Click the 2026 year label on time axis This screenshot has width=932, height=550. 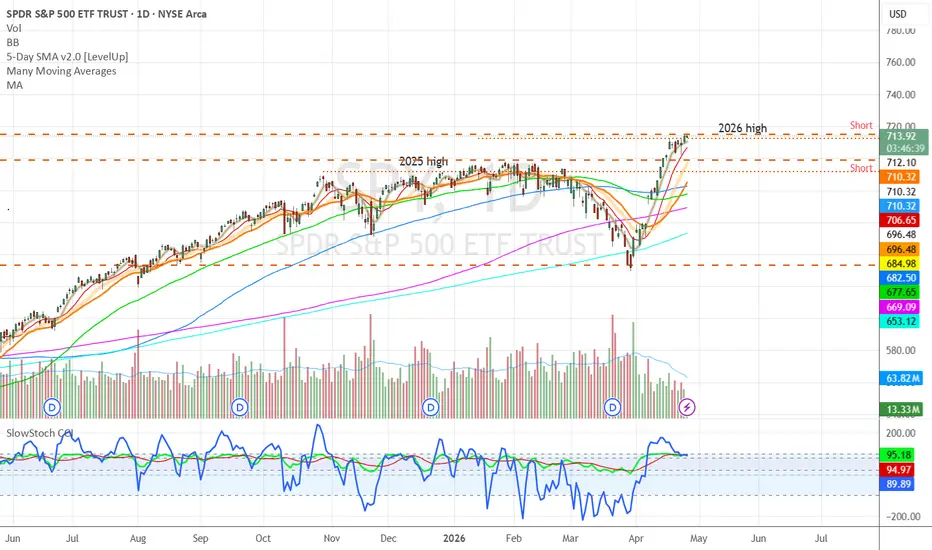click(454, 538)
